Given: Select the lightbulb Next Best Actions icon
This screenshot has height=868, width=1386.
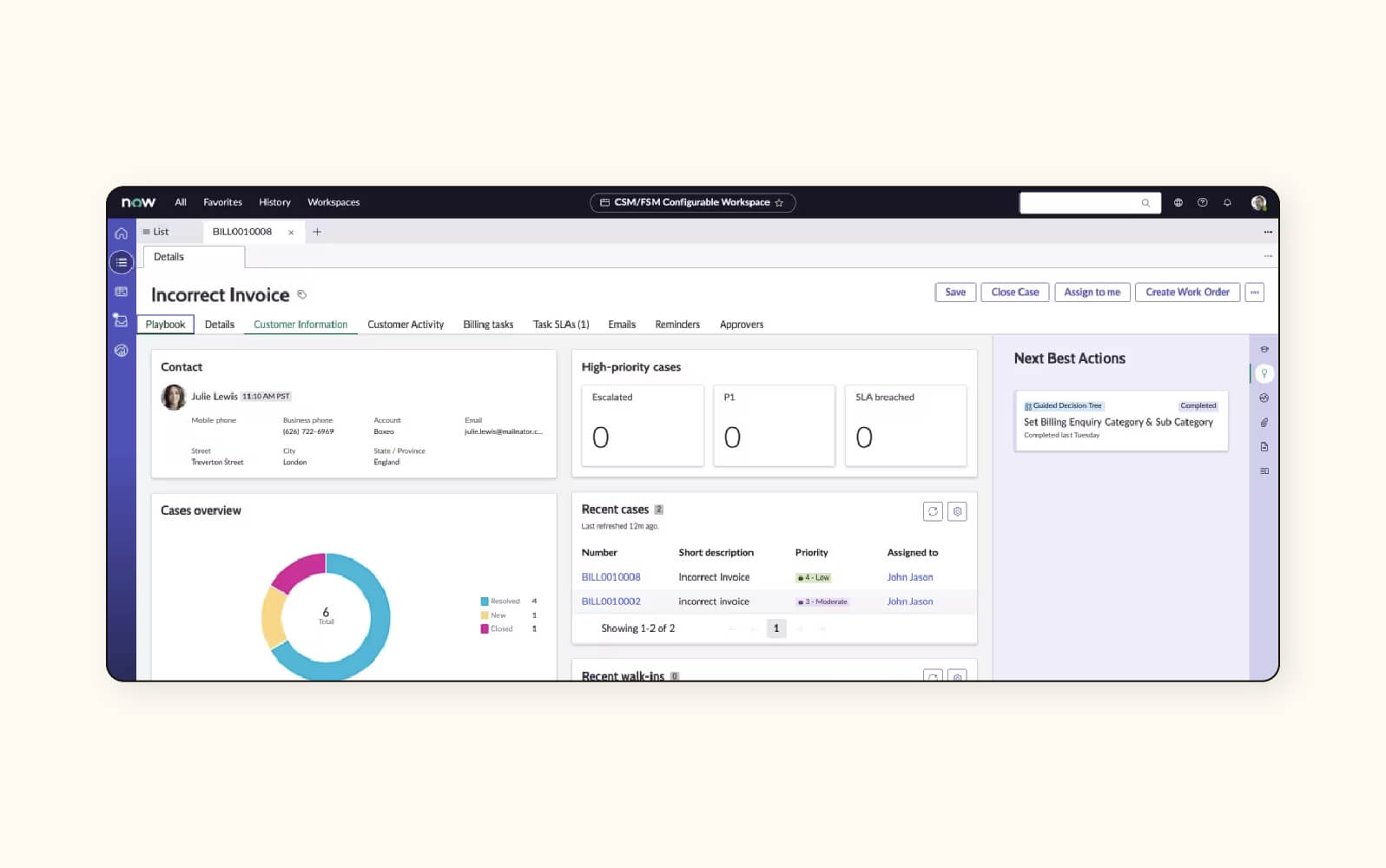Looking at the screenshot, I should click(1264, 373).
